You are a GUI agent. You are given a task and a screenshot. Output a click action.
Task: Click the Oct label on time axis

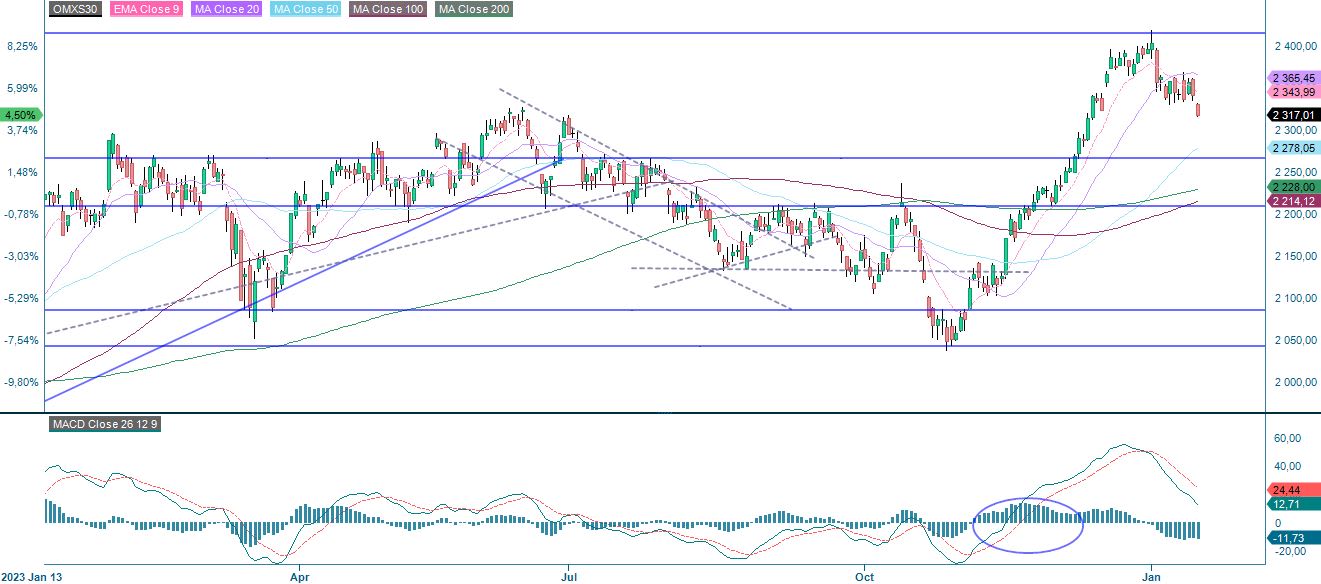[863, 577]
